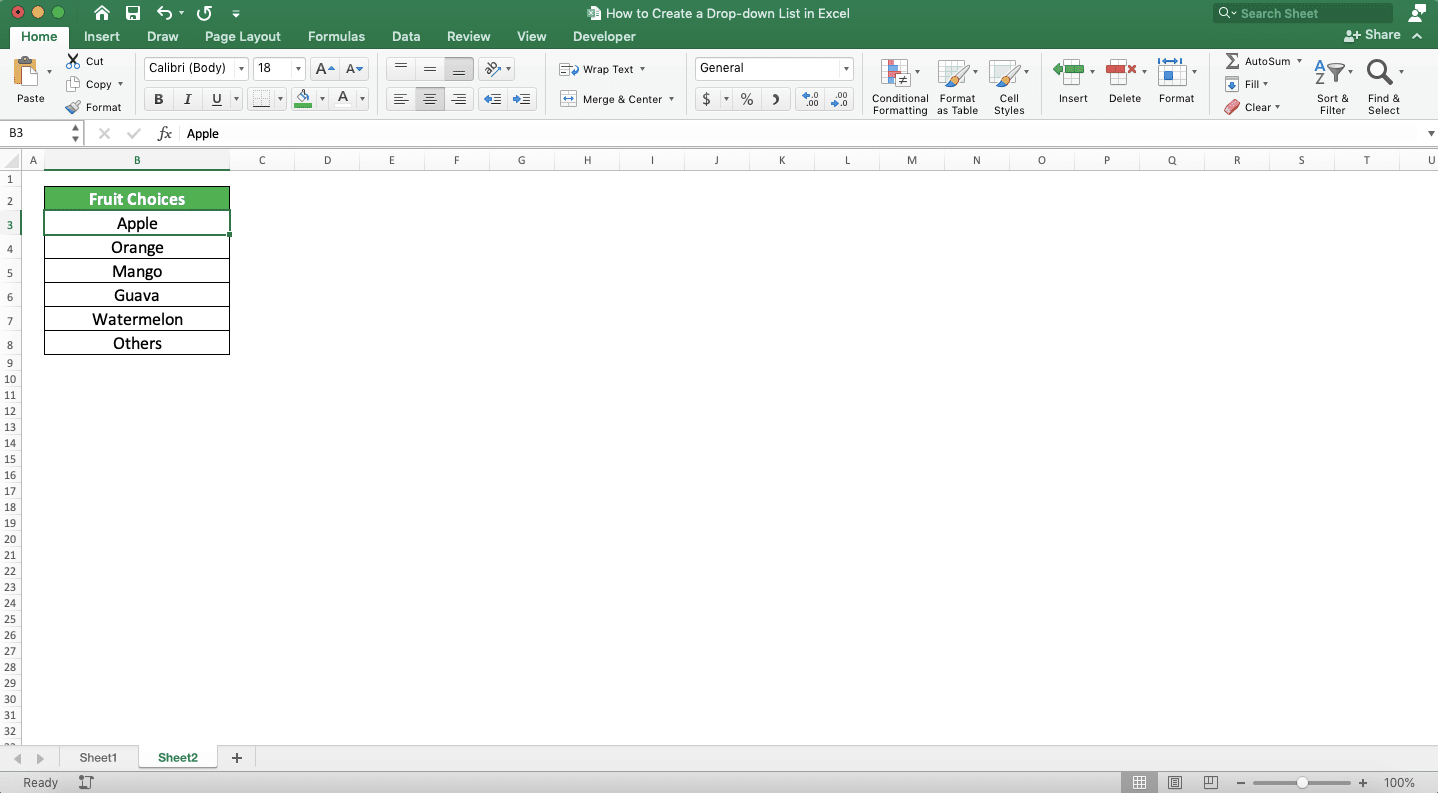Insert function using the fx icon

click(165, 133)
